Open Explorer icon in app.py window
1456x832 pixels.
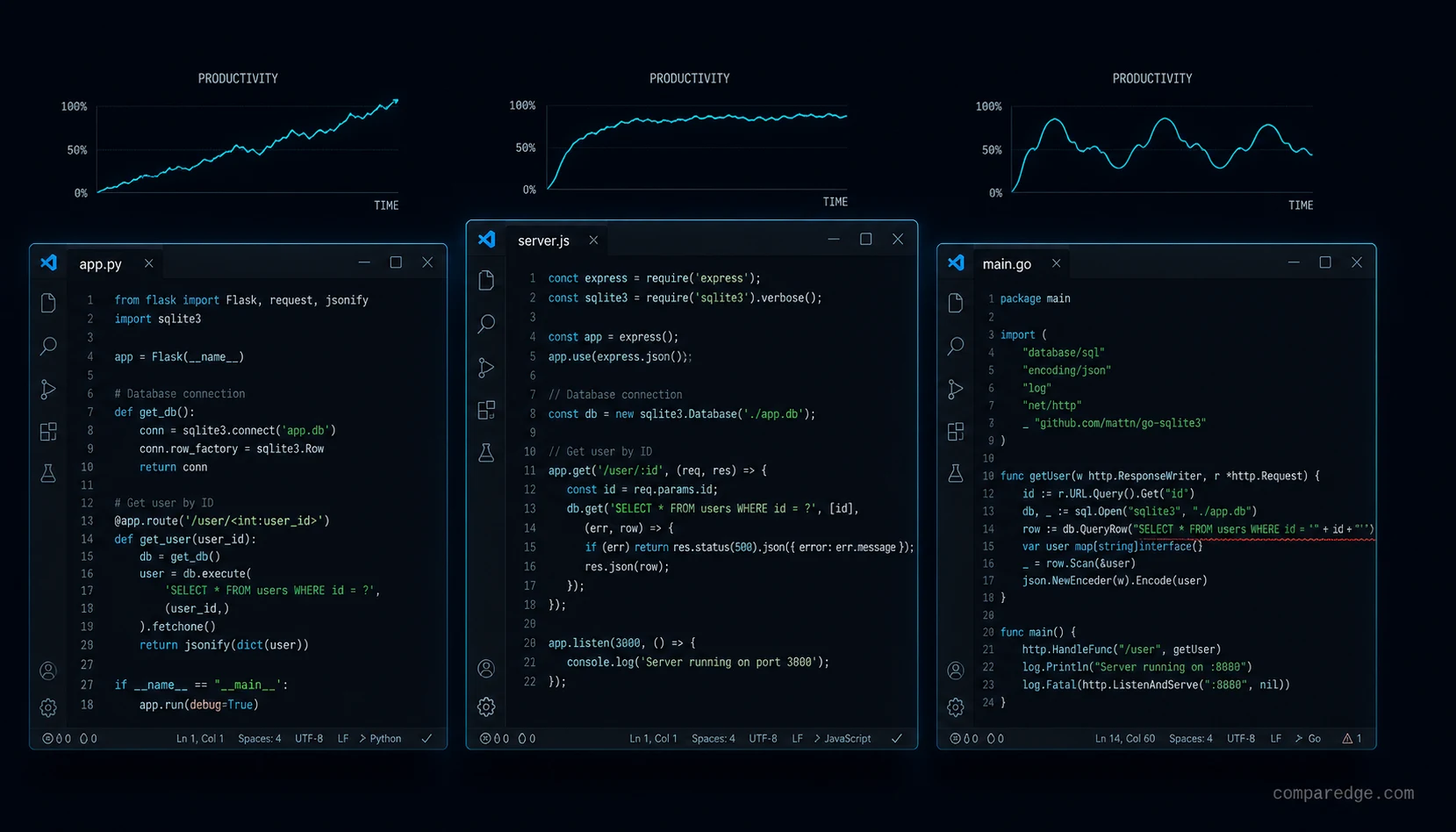coord(48,303)
